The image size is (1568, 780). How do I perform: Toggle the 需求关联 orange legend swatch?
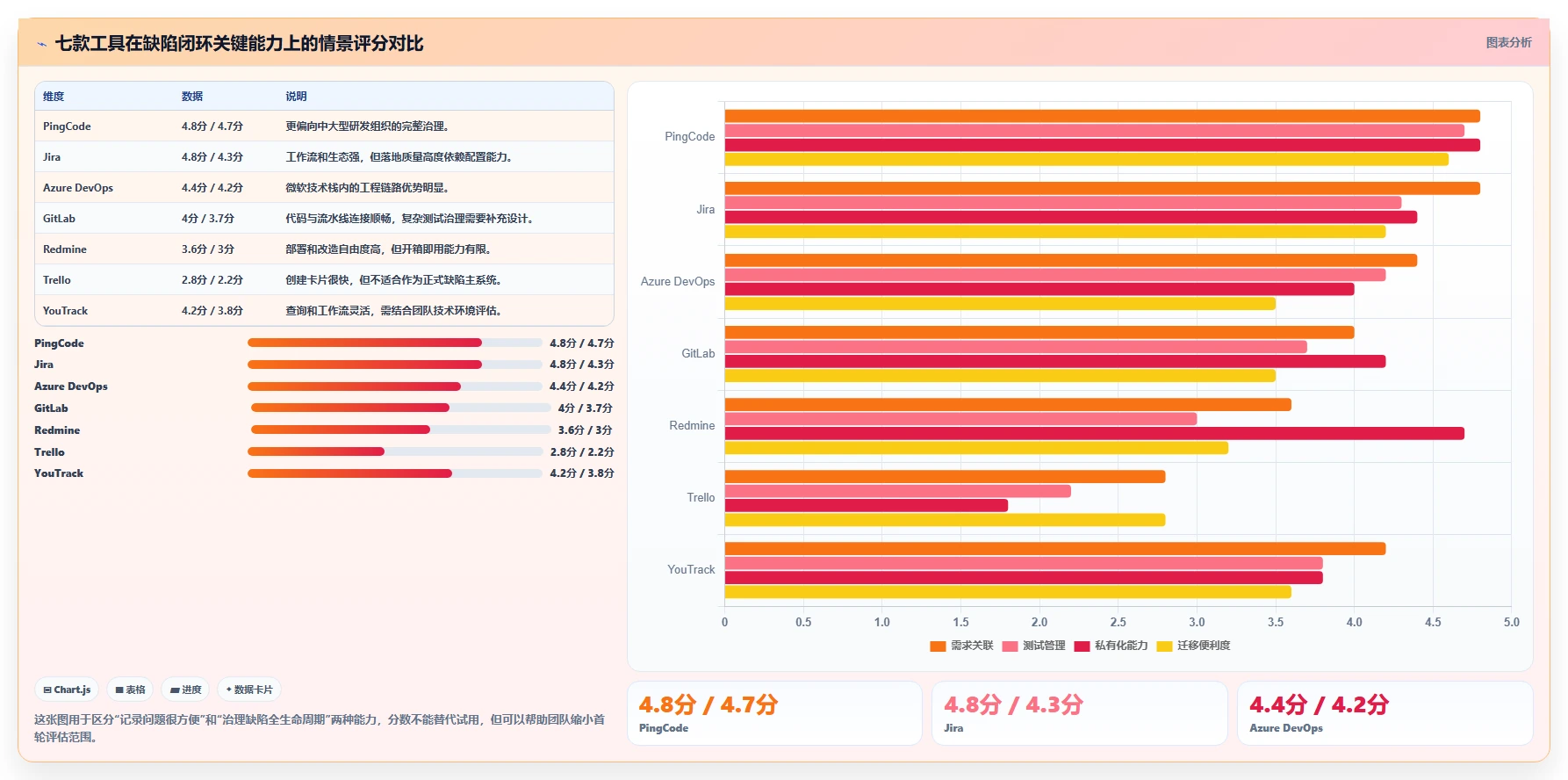(938, 646)
